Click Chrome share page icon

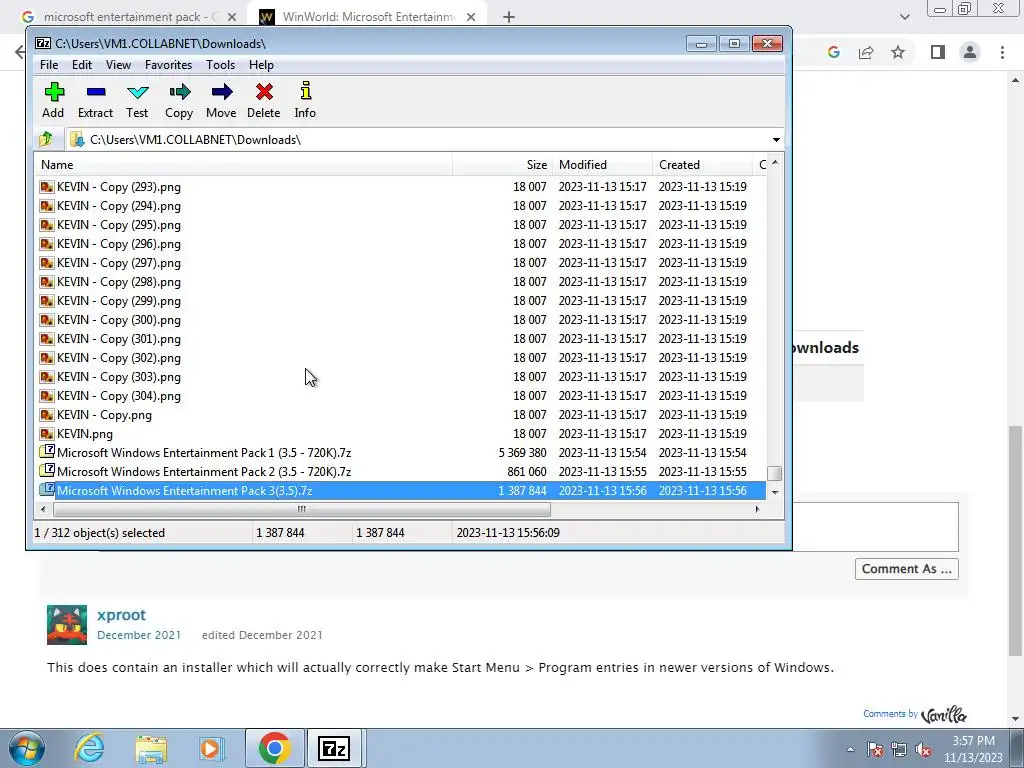coord(866,52)
